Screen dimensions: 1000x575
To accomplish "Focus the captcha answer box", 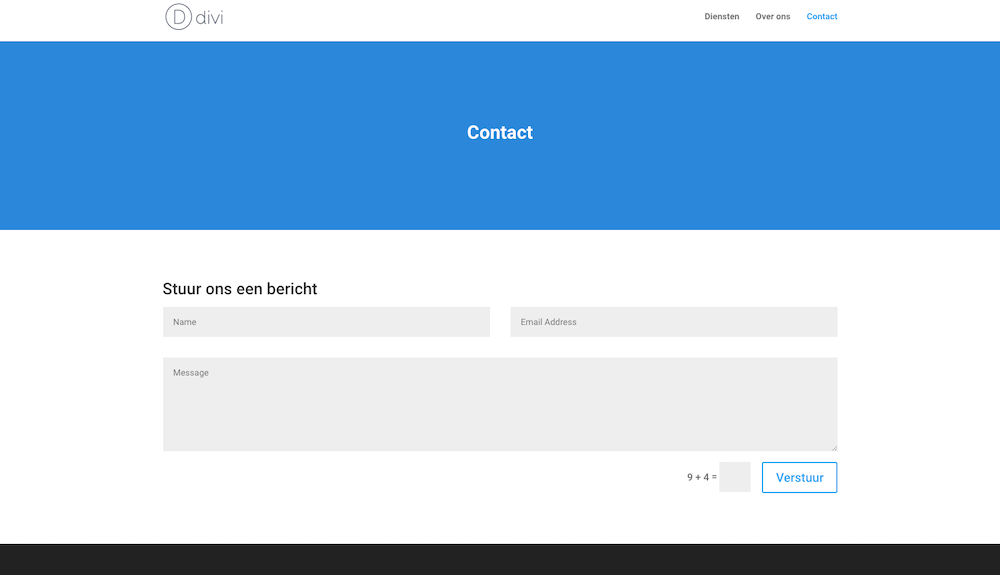I will point(735,477).
